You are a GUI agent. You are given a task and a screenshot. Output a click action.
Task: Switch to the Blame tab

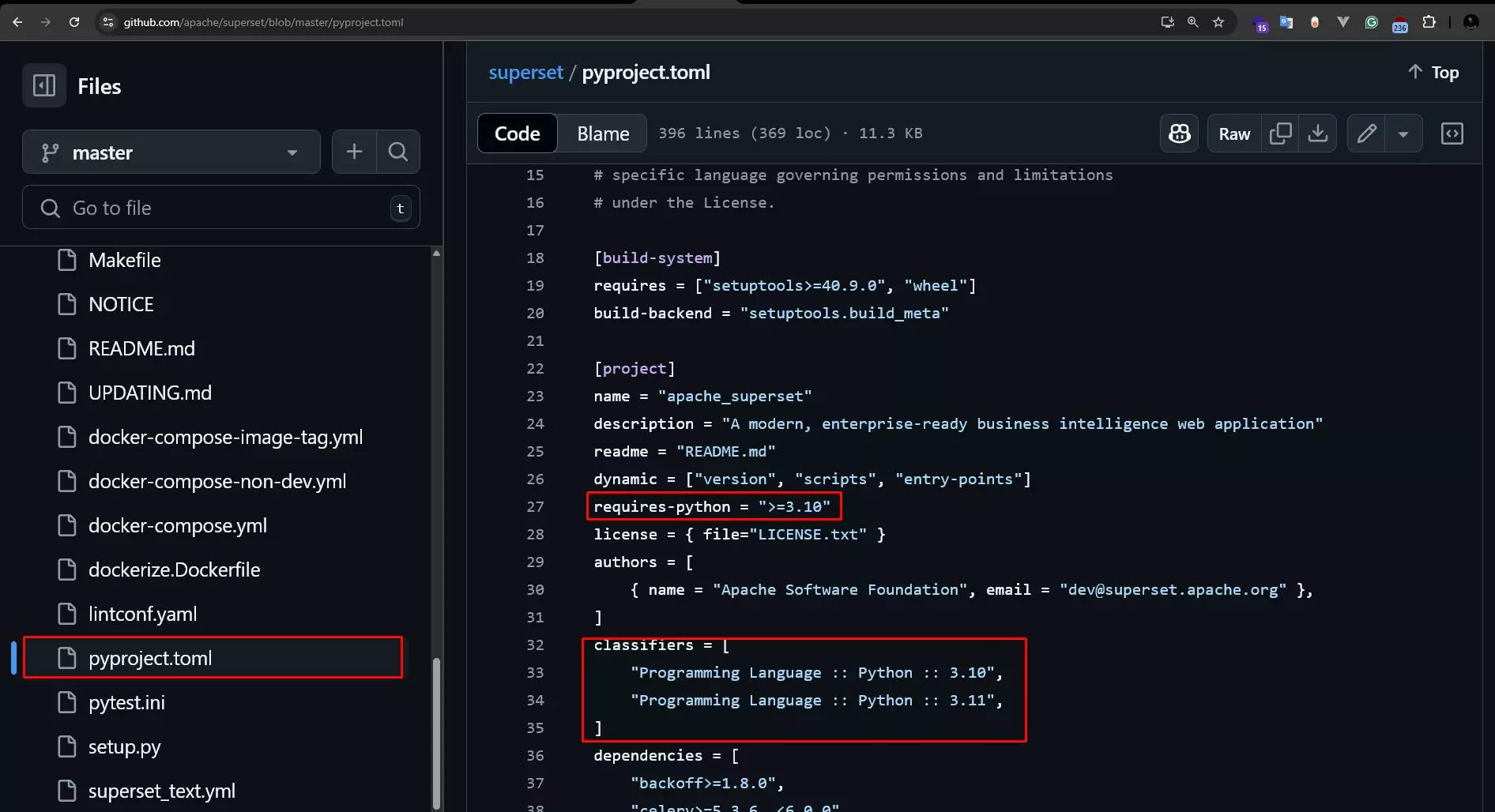(x=603, y=133)
